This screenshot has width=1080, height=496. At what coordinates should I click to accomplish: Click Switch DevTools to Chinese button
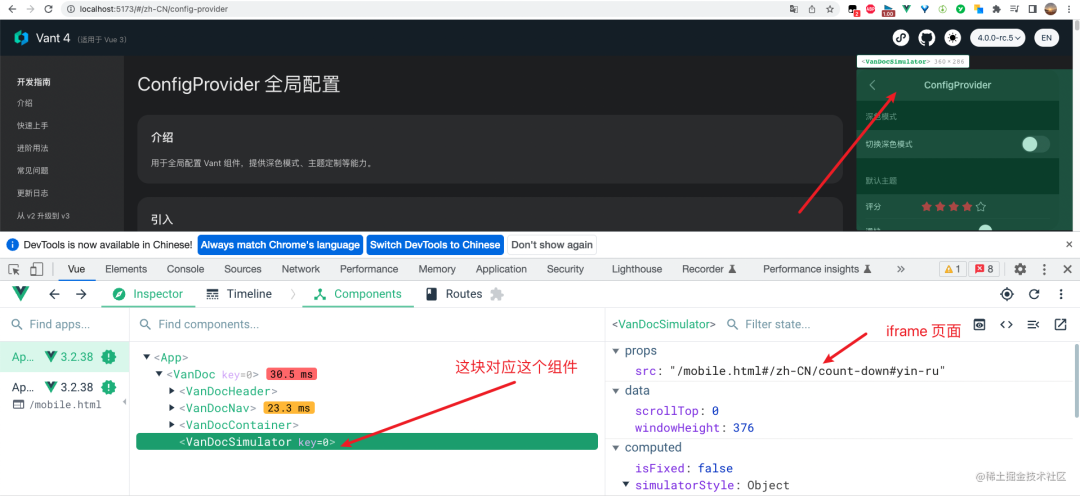tap(435, 245)
